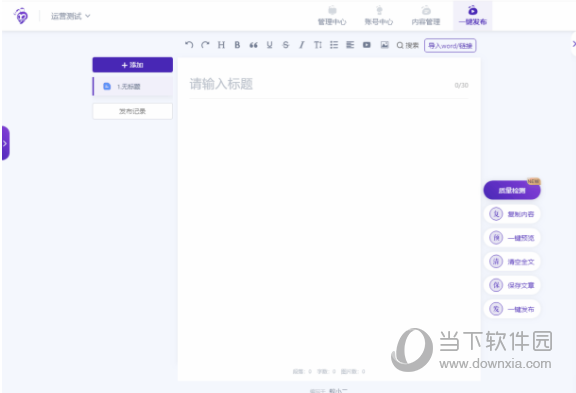Screen dimensions: 576x393
Task: Open 管理中心 tab
Action: 332,16
